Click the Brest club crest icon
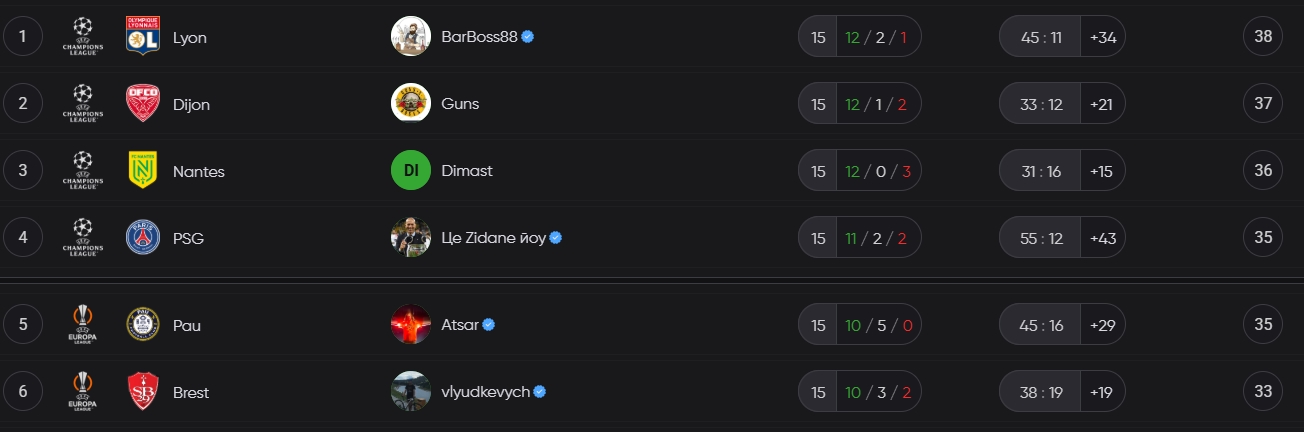This screenshot has height=432, width=1304. [143, 392]
